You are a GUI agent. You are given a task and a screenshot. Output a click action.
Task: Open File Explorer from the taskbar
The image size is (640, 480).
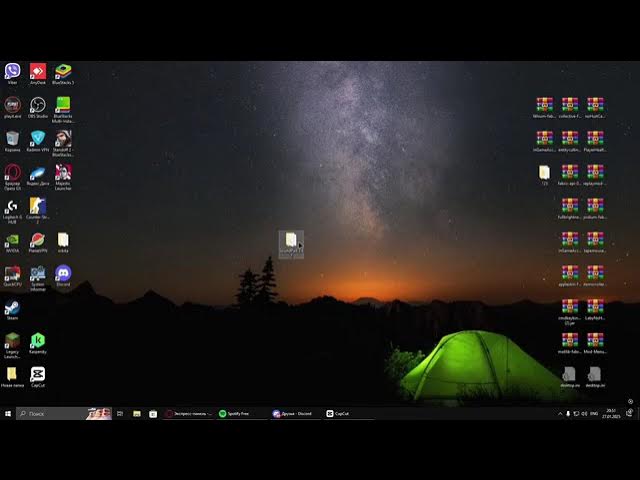[x=137, y=413]
